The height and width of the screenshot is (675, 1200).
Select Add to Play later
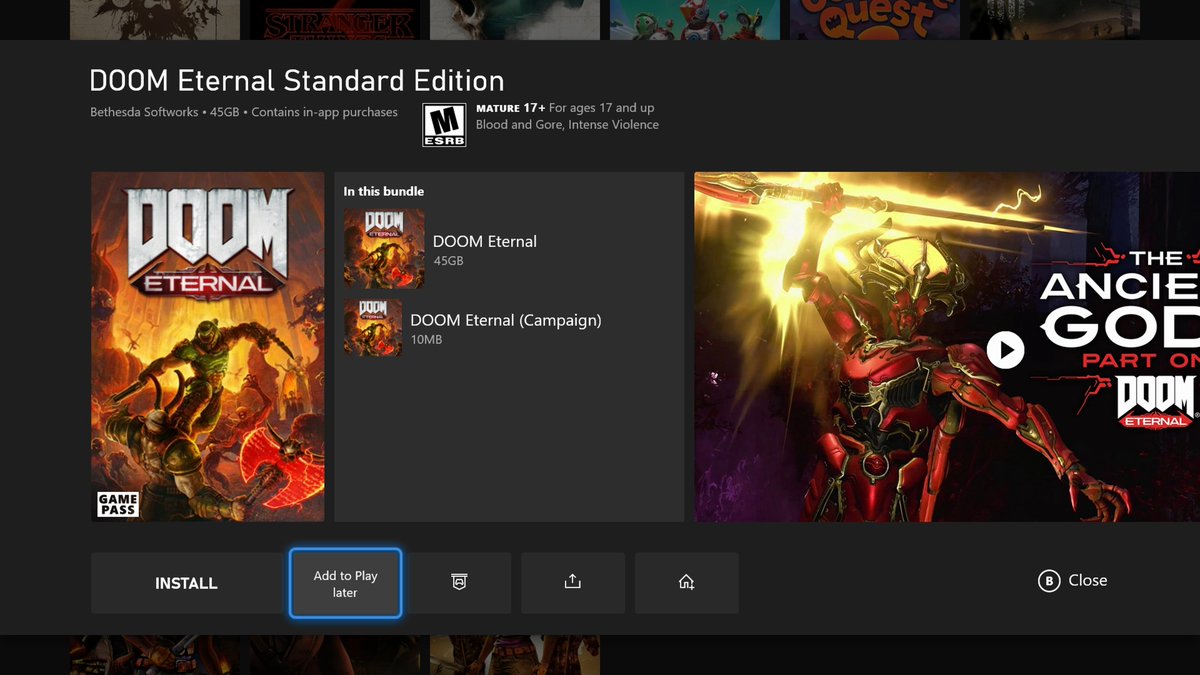tap(345, 583)
